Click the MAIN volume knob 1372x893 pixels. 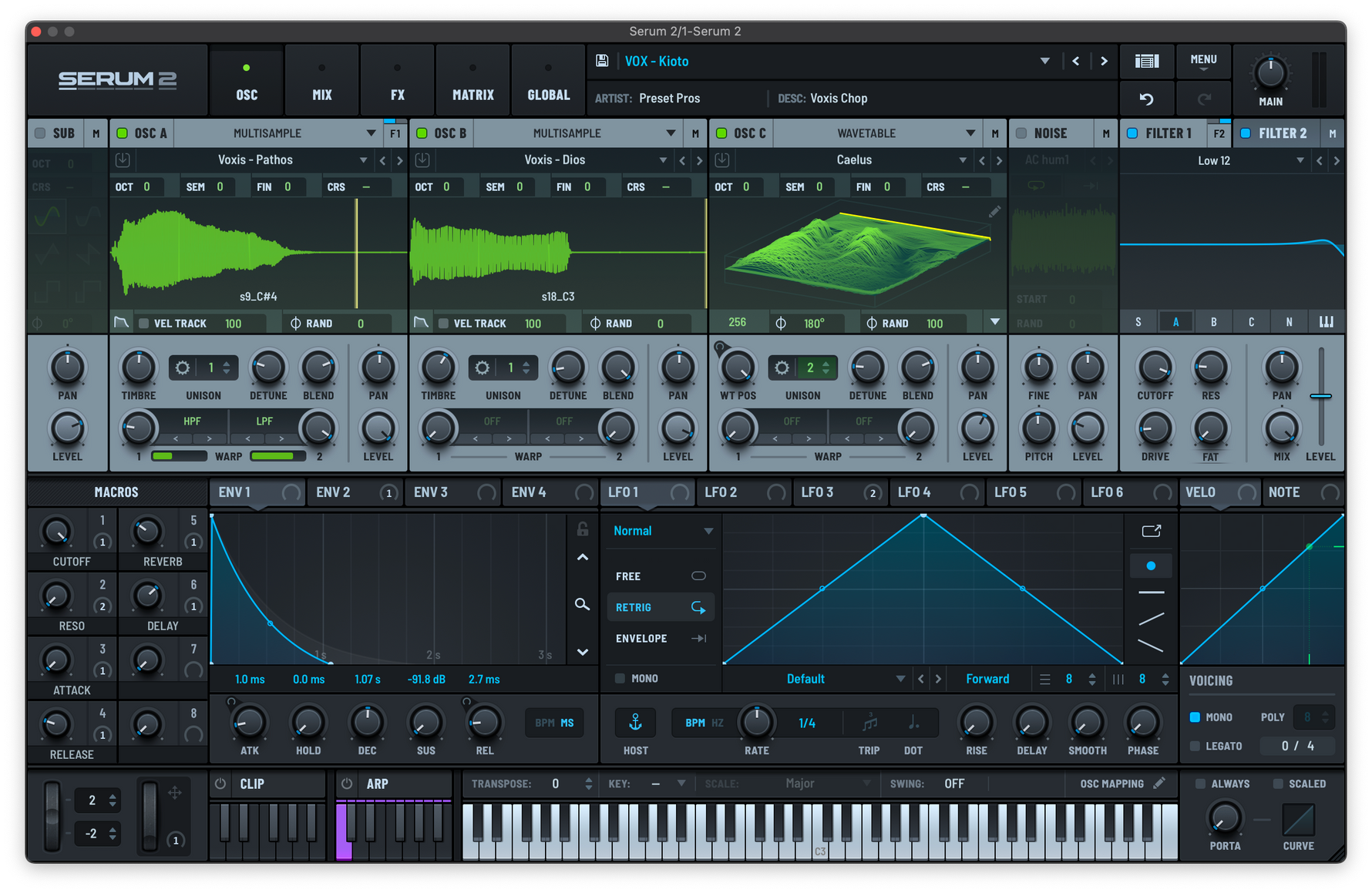[x=1270, y=73]
